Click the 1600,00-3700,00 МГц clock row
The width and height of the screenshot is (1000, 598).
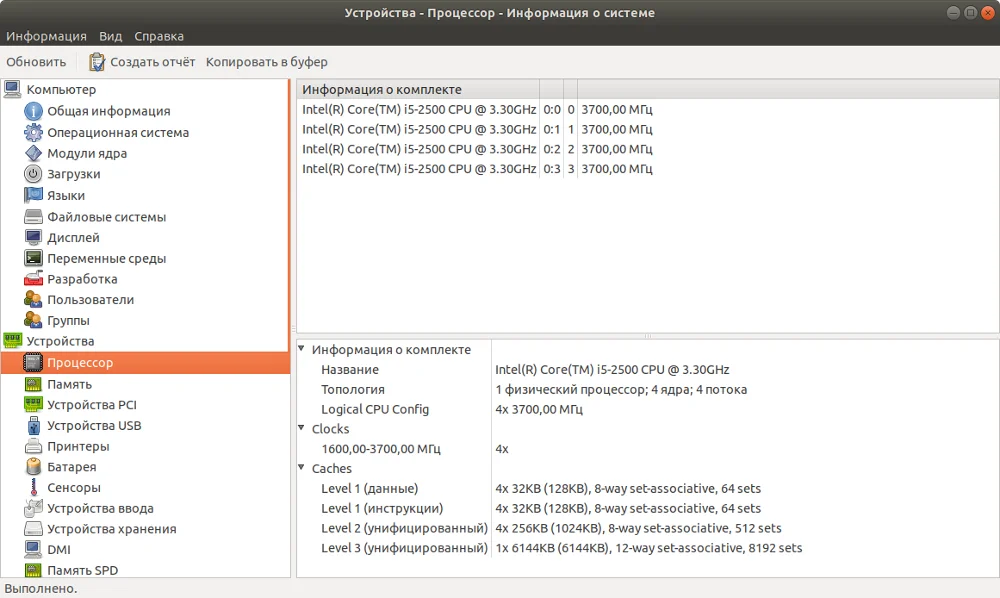coord(648,449)
